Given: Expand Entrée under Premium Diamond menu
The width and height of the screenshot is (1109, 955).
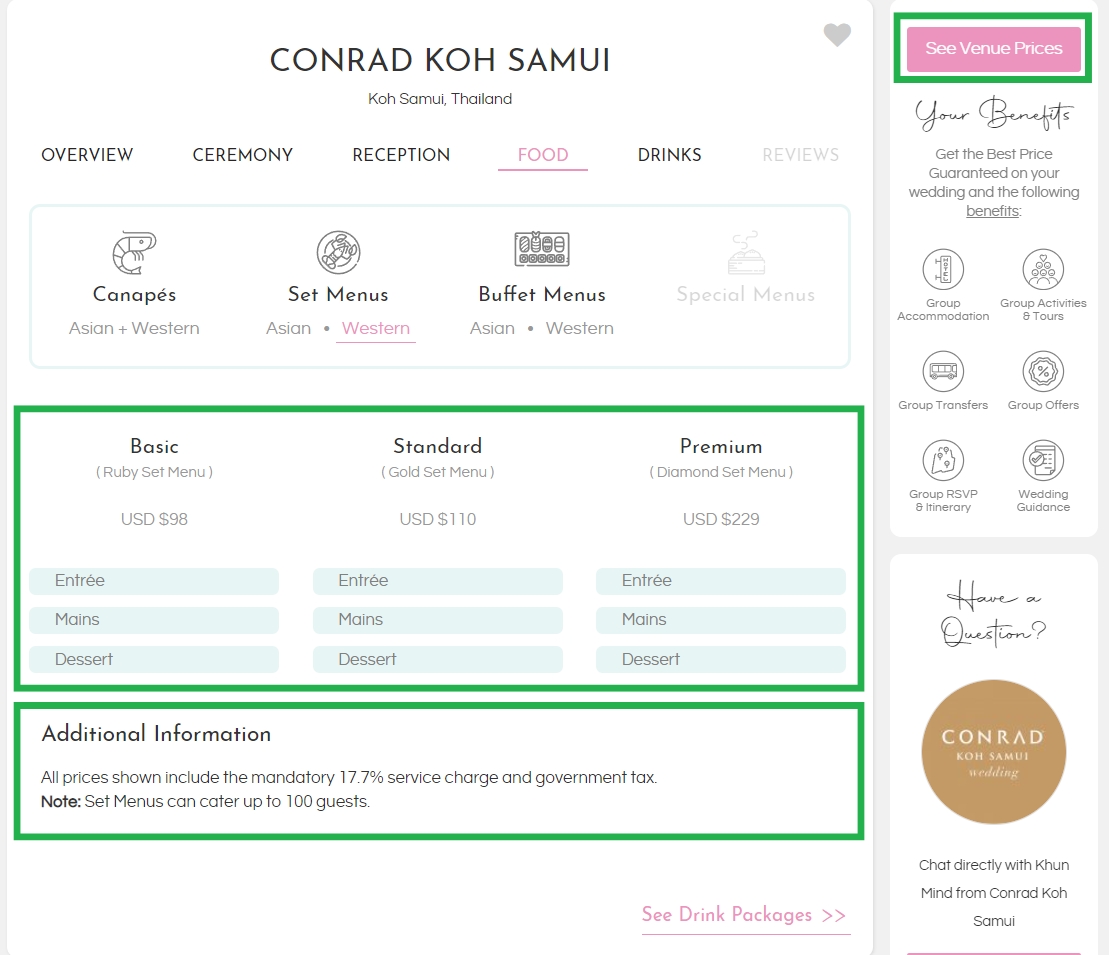Looking at the screenshot, I should tap(721, 581).
